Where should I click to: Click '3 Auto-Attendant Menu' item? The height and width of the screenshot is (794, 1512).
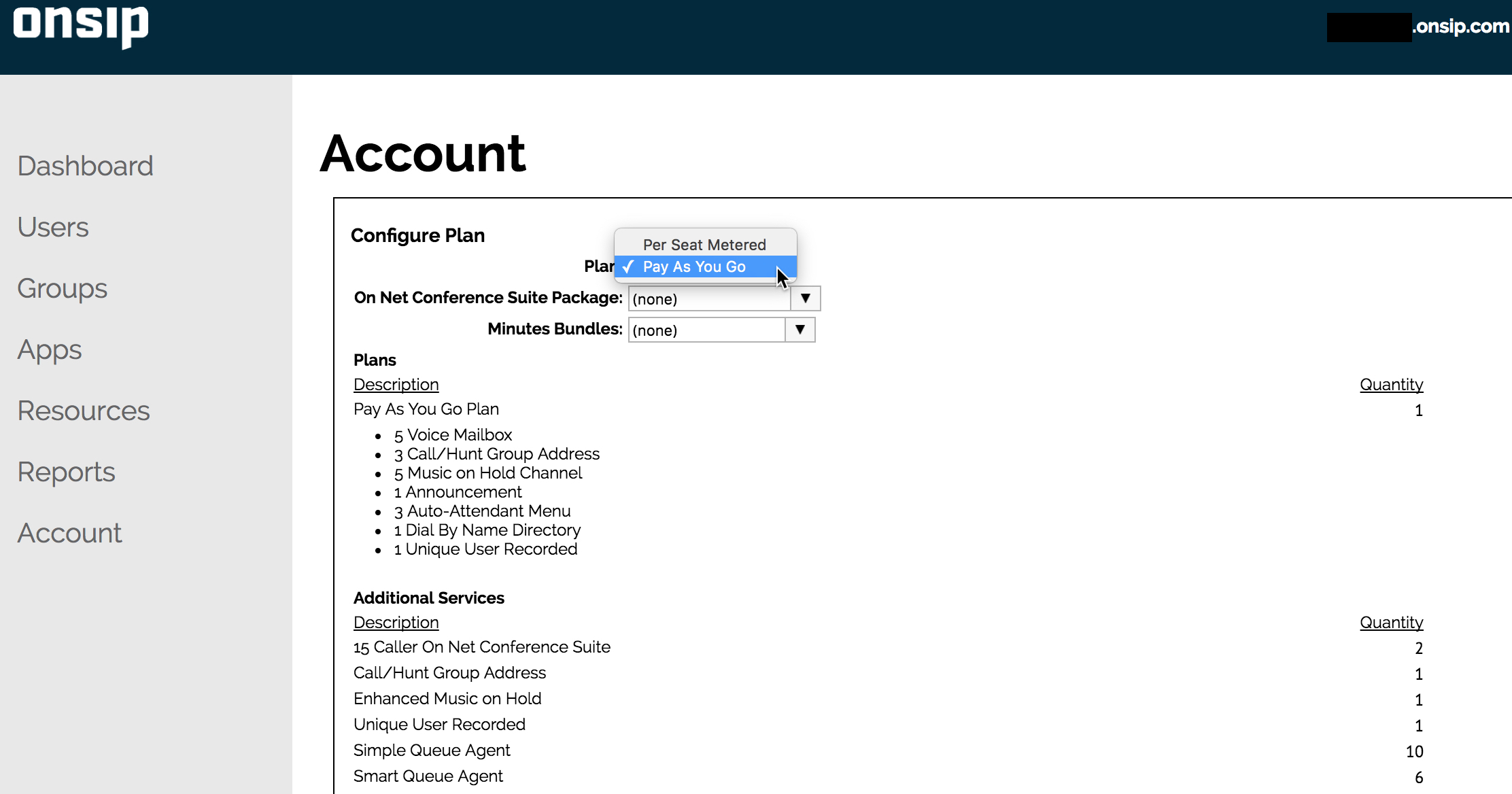pos(482,511)
